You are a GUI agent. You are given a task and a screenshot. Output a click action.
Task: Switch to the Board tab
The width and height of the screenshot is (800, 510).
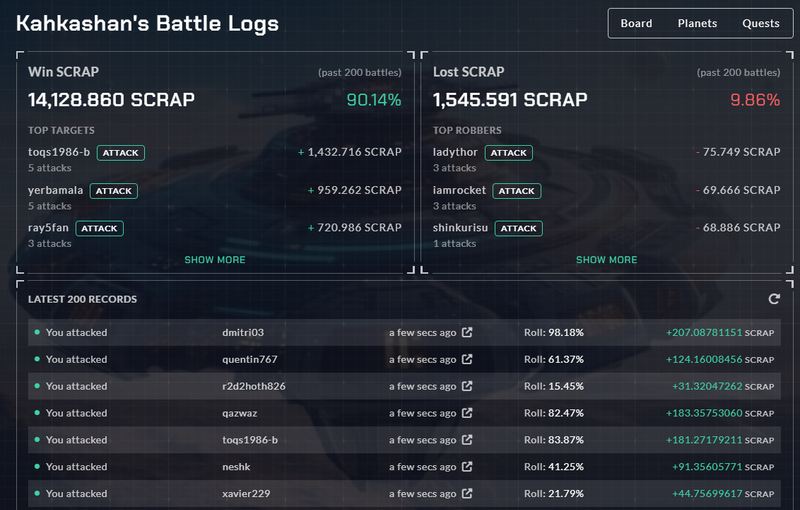point(636,23)
